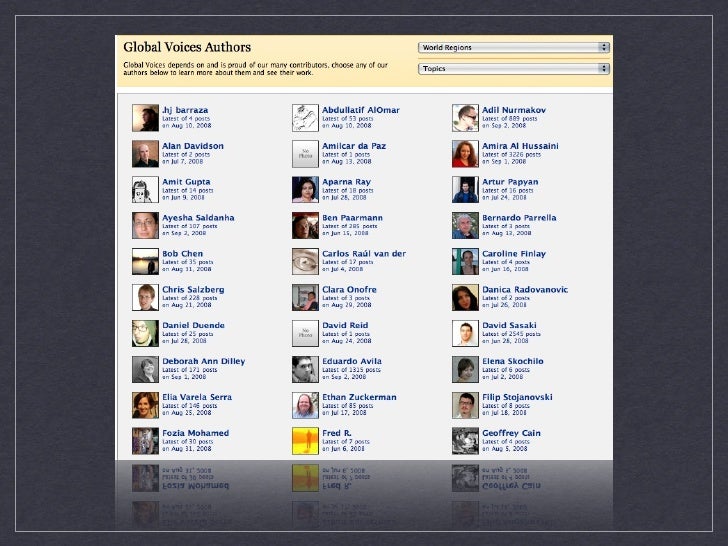Open the .hj barraza author link
Screen dimensions: 728x546
185,110
